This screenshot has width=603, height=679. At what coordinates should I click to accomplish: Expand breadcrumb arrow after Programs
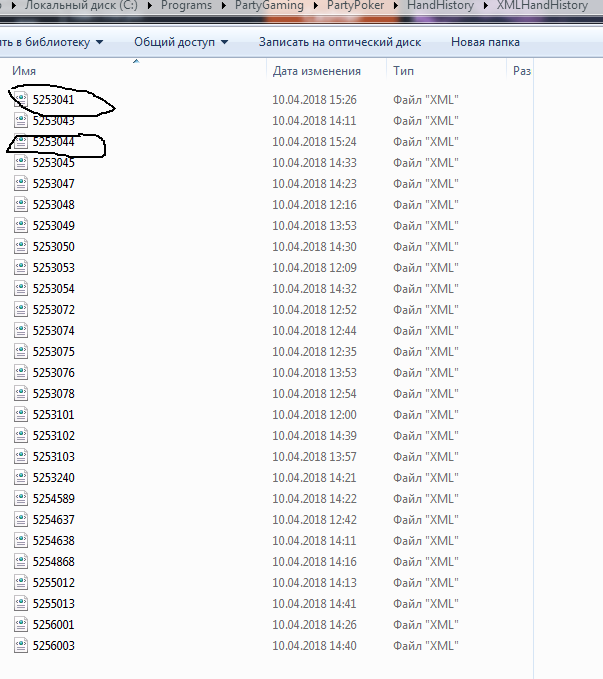point(224,6)
